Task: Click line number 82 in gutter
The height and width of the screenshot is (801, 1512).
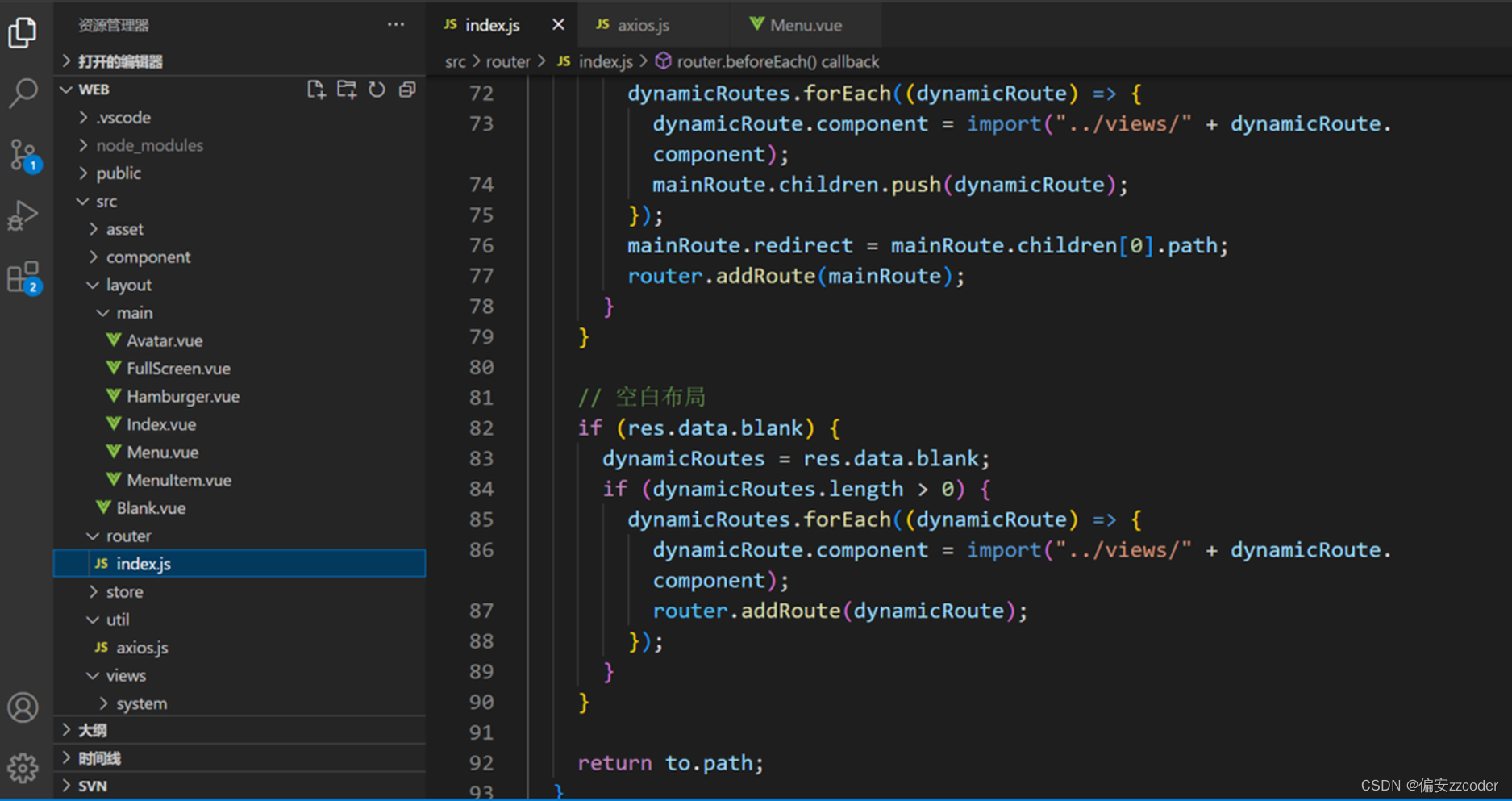Action: pos(481,428)
